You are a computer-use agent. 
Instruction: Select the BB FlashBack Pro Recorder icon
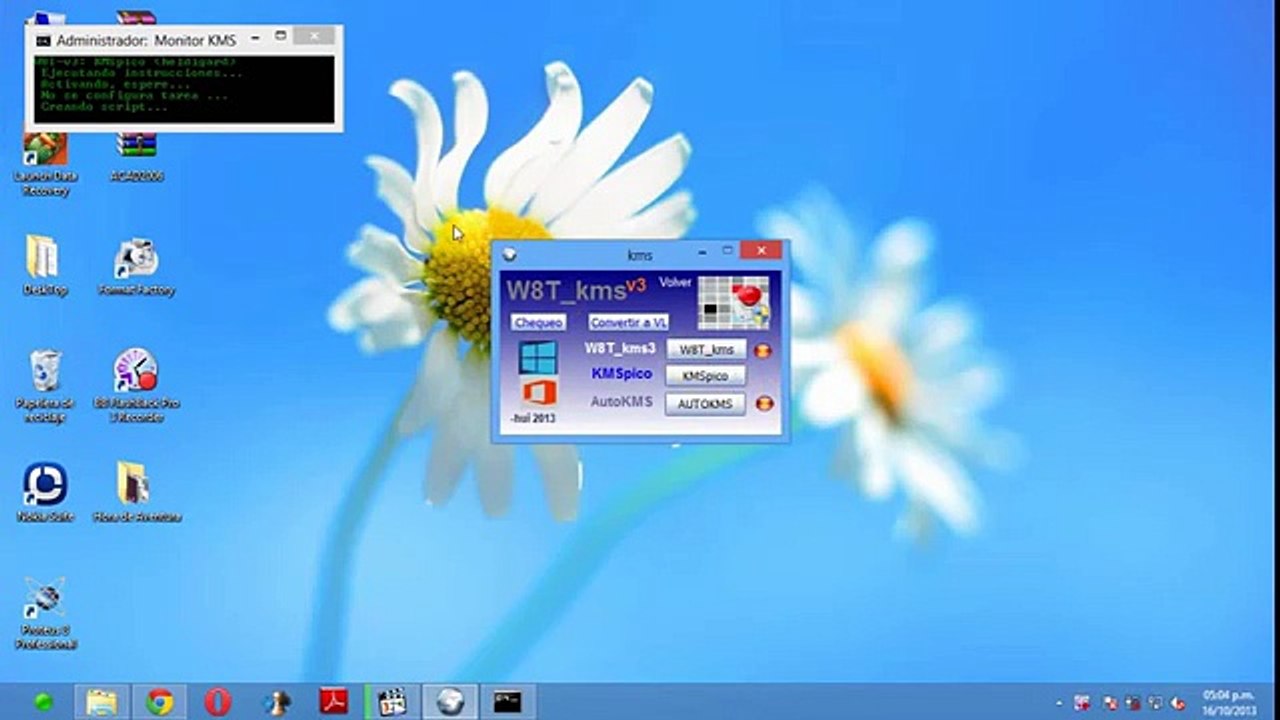(136, 385)
